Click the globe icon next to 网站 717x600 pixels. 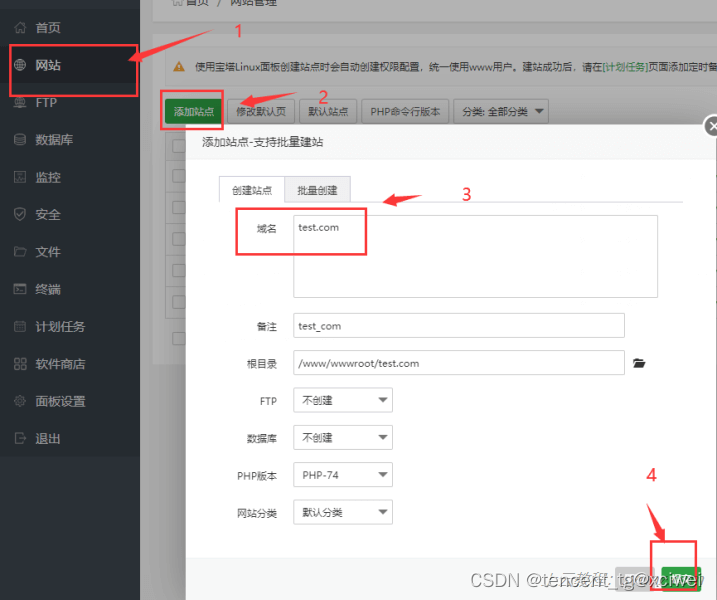[20, 65]
